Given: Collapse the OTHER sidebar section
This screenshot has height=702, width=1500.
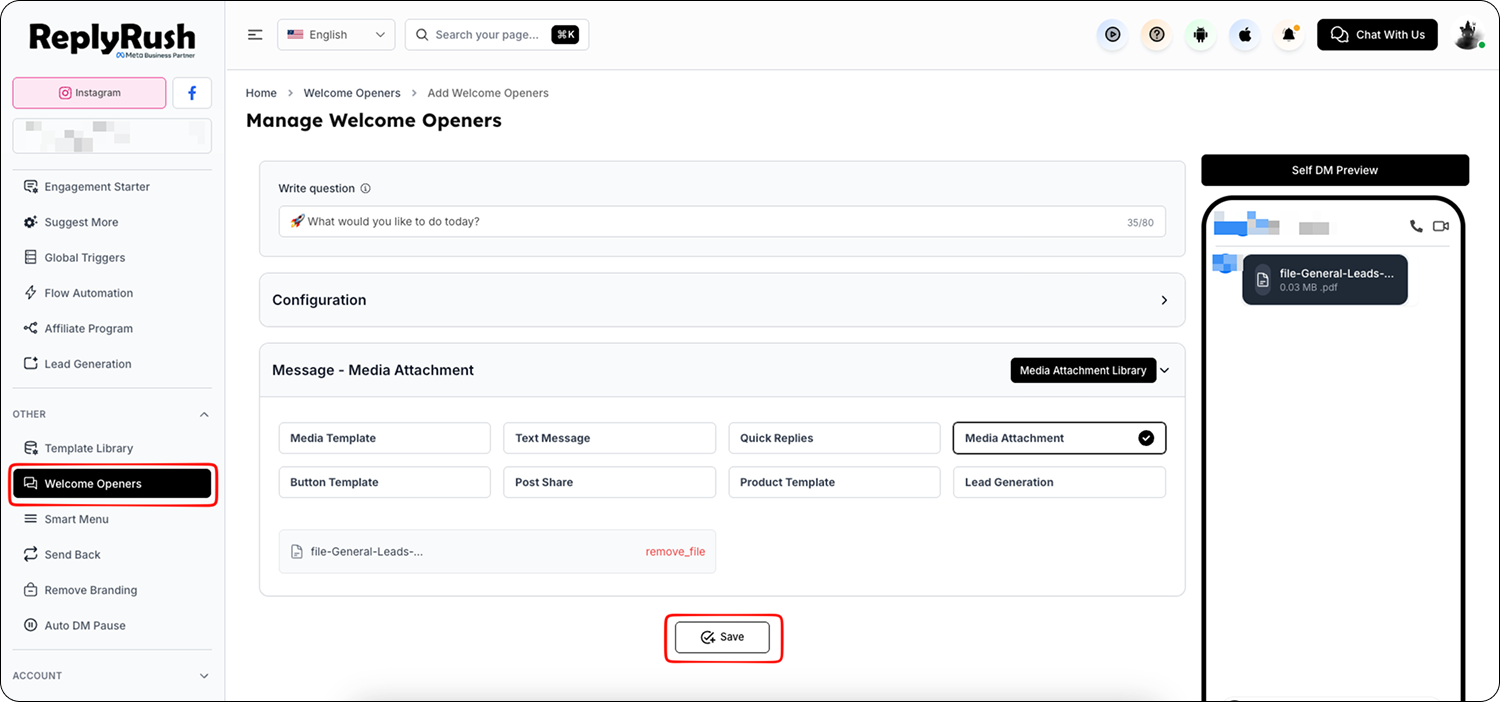Looking at the screenshot, I should click(204, 414).
